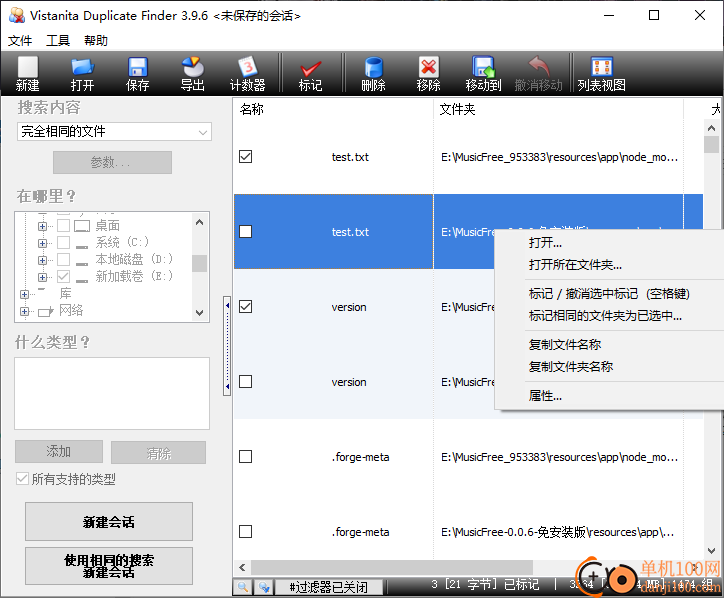Open the 计数器 (Counter) toolbar icon

[x=247, y=74]
